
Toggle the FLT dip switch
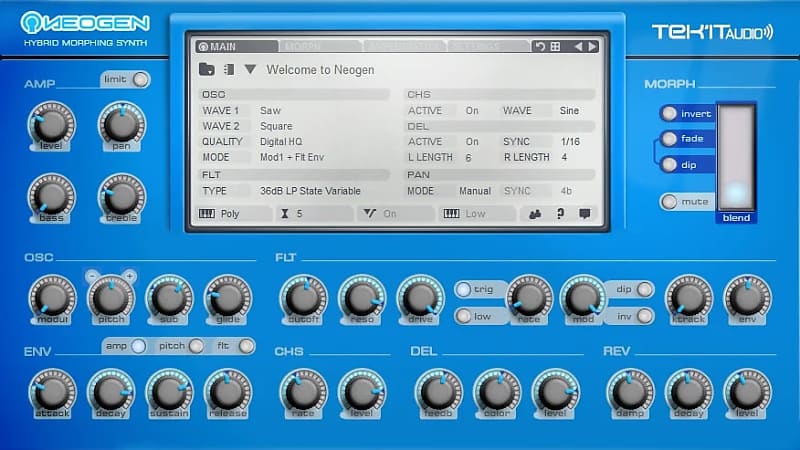point(644,289)
